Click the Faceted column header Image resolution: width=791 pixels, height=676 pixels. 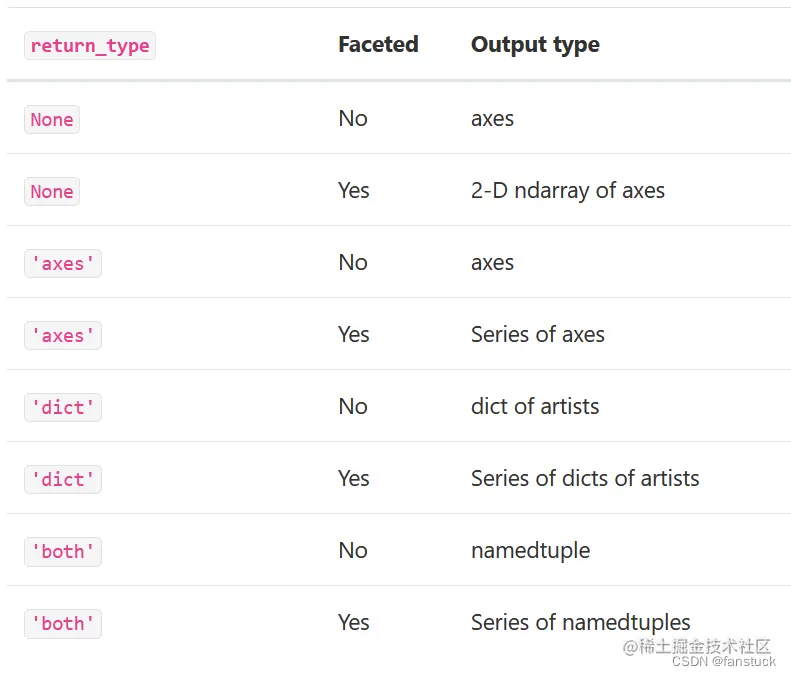click(x=378, y=45)
